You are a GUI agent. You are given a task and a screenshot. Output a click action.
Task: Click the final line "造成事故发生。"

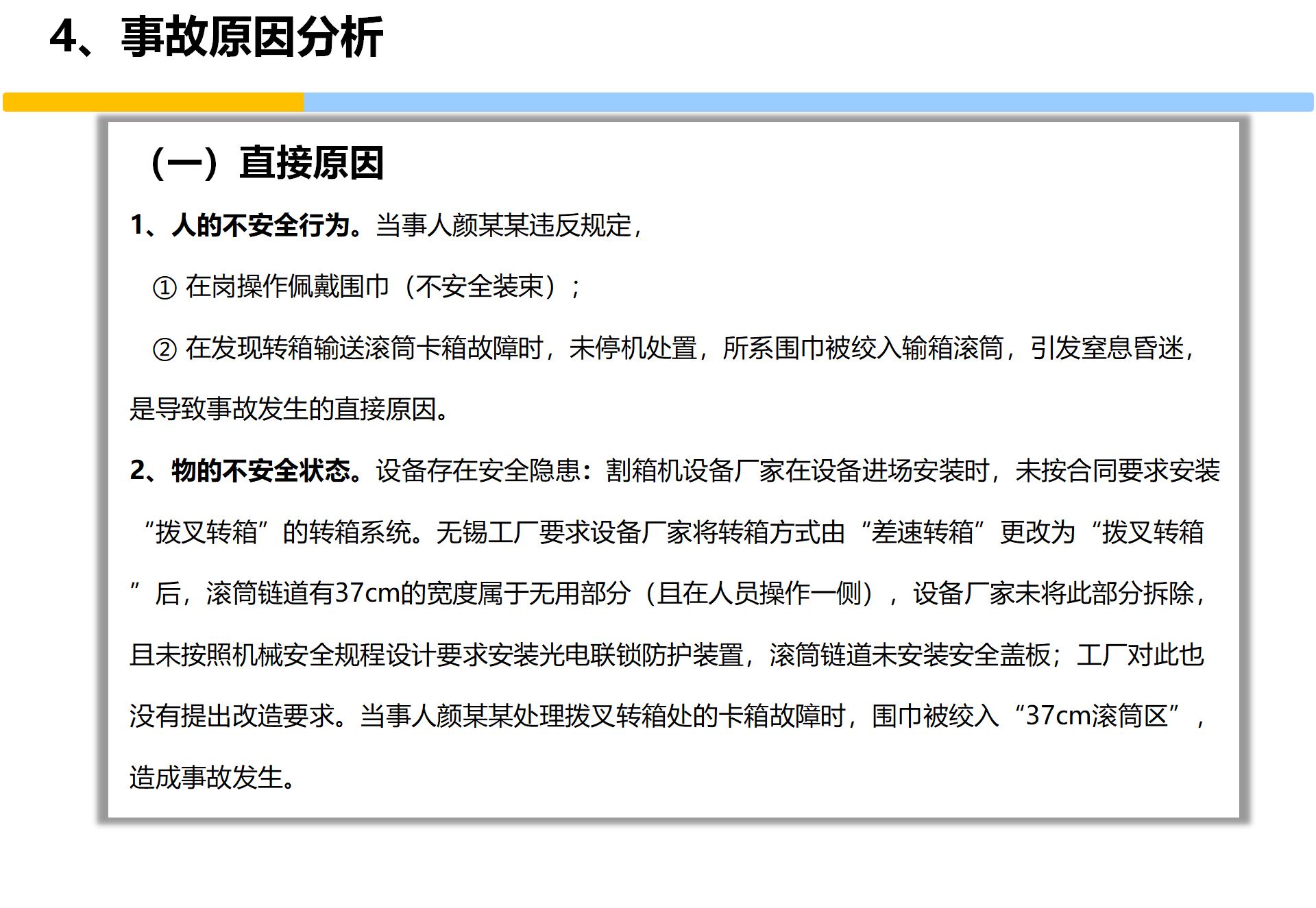click(x=212, y=778)
